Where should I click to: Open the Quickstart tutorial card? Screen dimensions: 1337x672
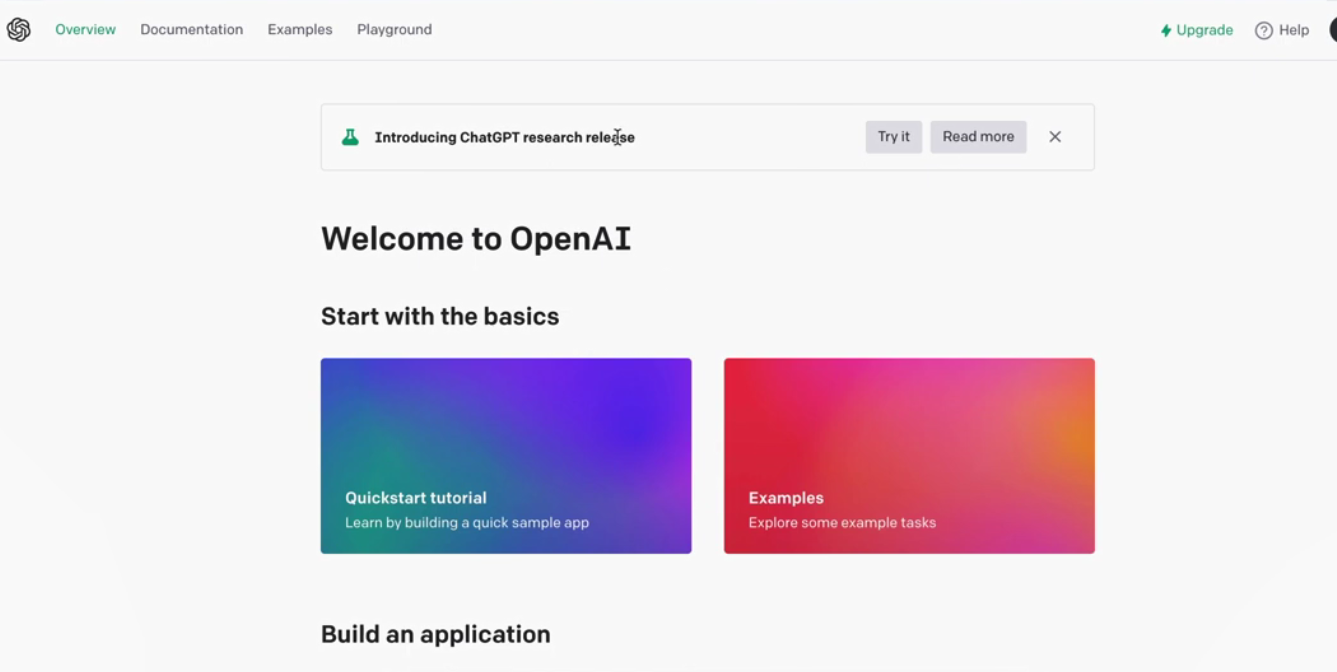tap(506, 456)
